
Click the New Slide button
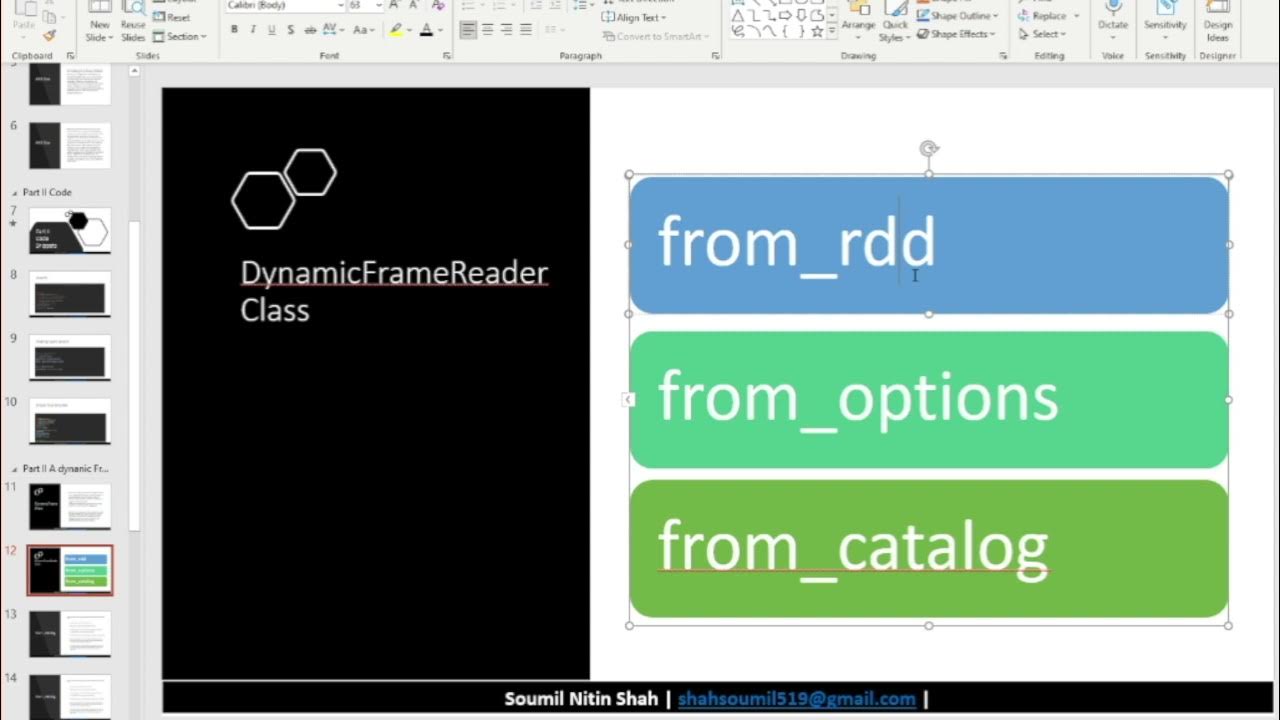[x=99, y=22]
